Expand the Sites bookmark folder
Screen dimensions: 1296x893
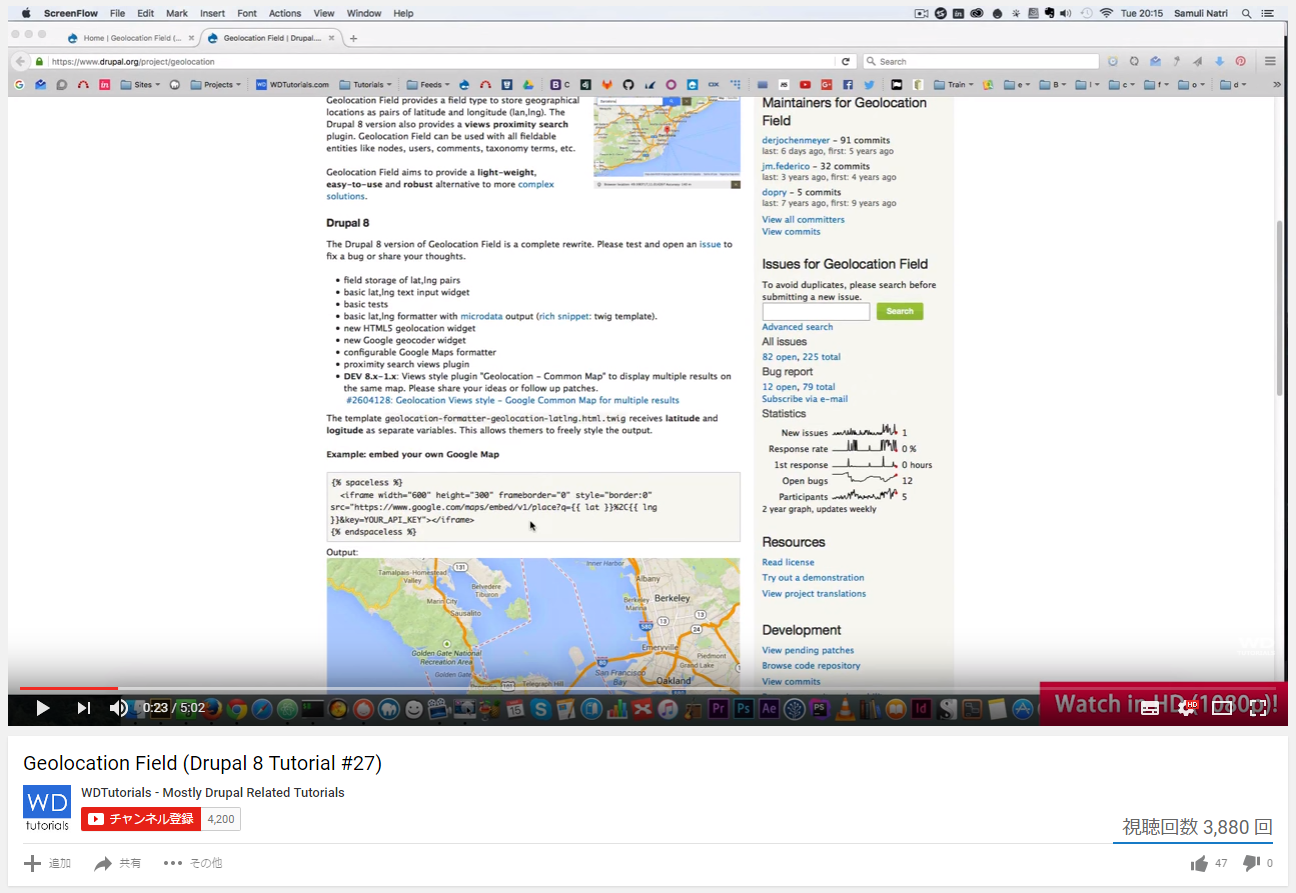pyautogui.click(x=140, y=85)
